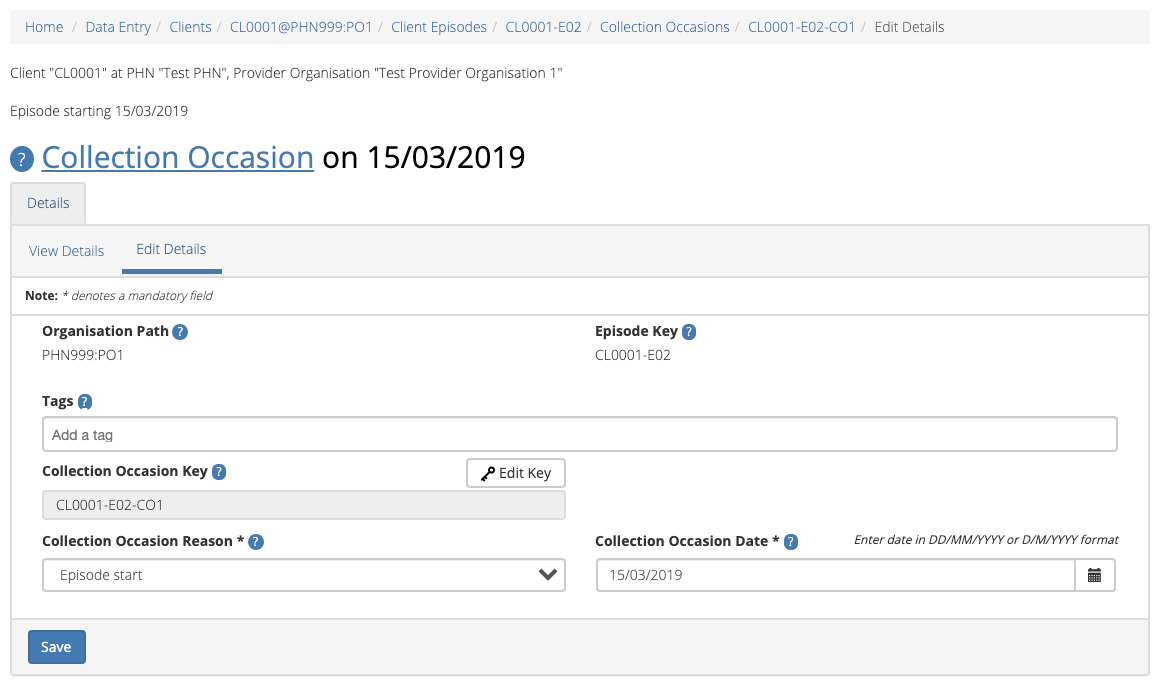Open the calendar date picker

tap(1095, 575)
